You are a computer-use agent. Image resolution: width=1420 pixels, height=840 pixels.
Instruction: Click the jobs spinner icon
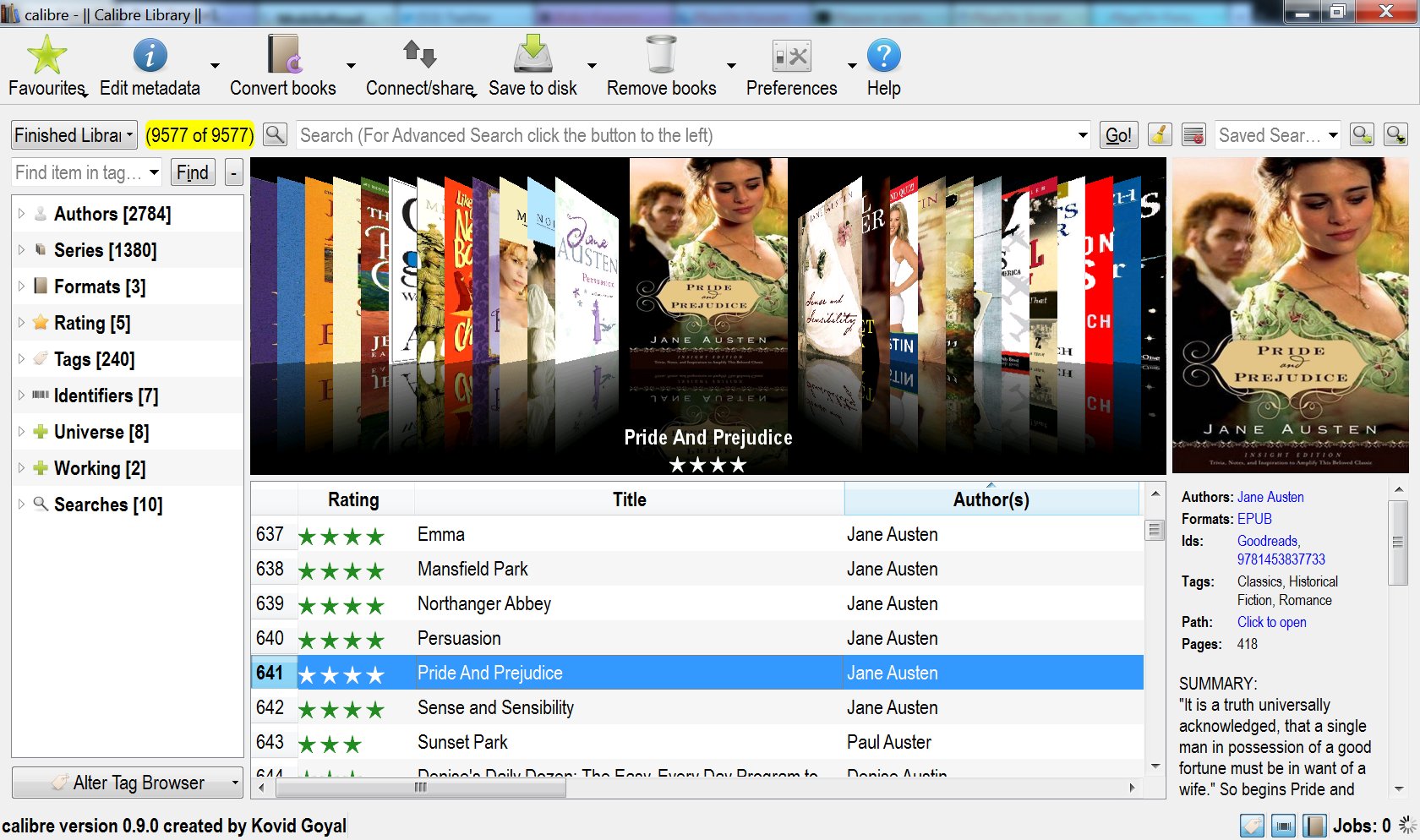pos(1407,826)
